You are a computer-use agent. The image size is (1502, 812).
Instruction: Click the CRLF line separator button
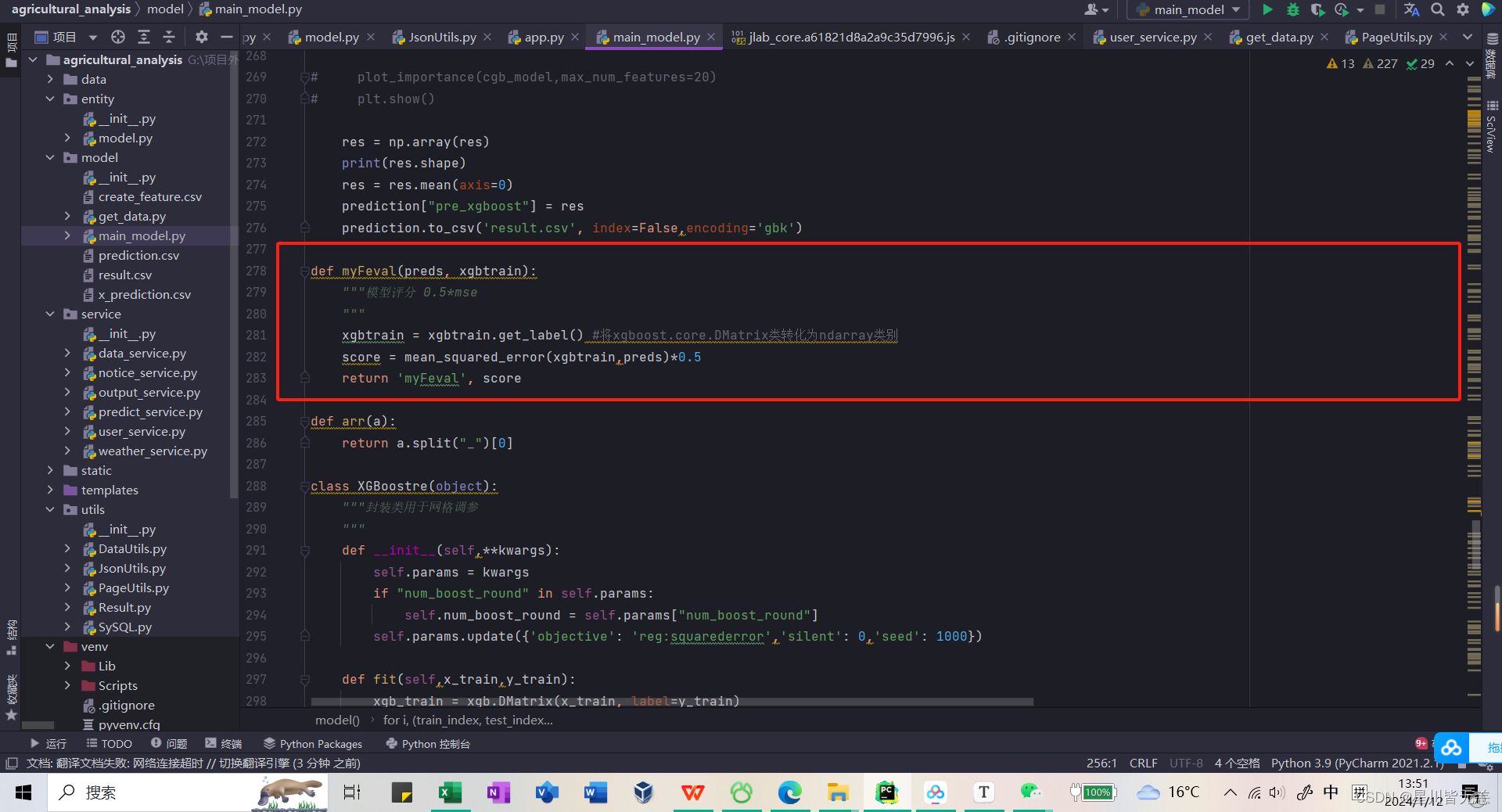(1143, 763)
